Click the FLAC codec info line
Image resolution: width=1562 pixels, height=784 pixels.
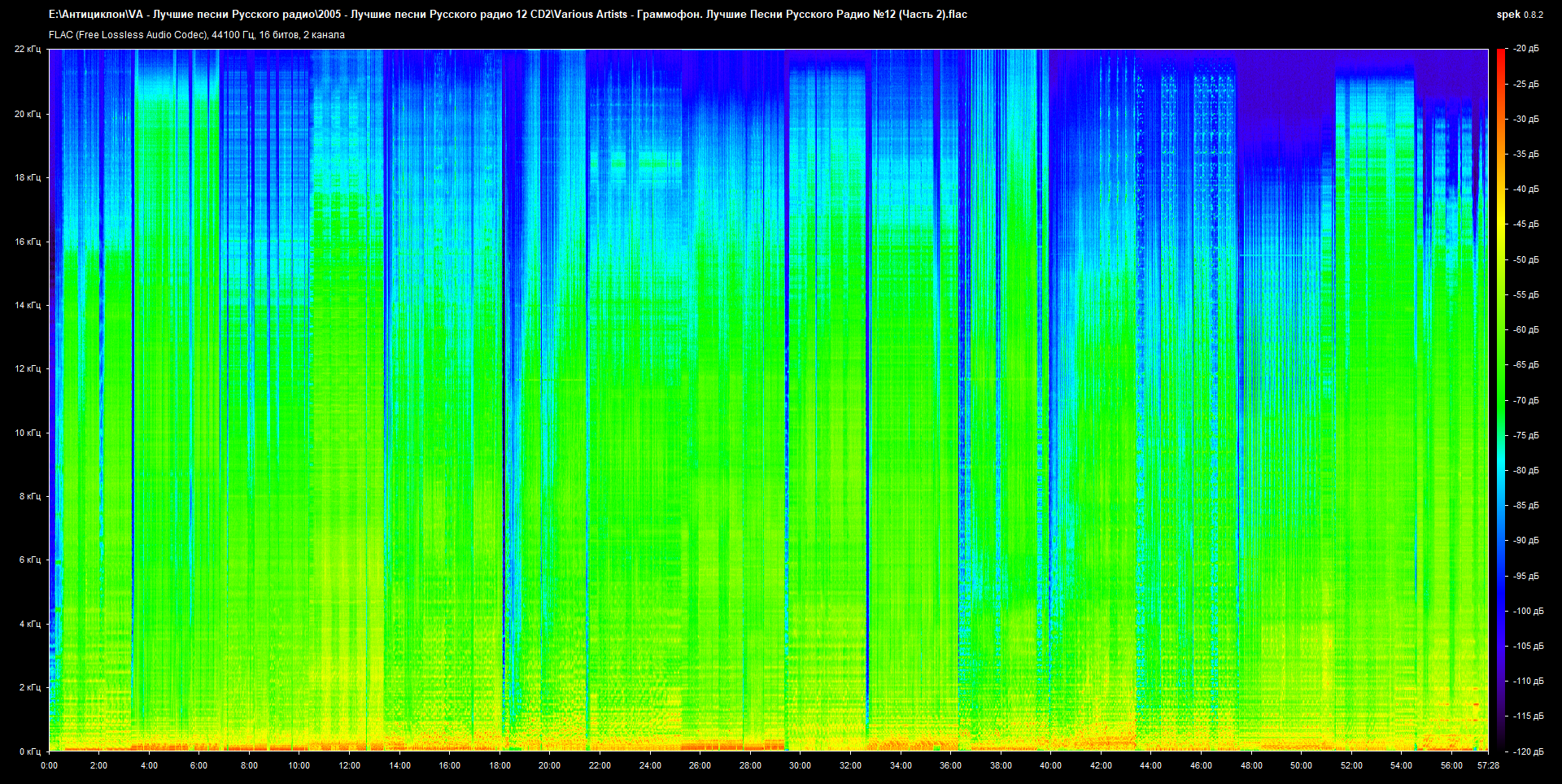[x=197, y=35]
